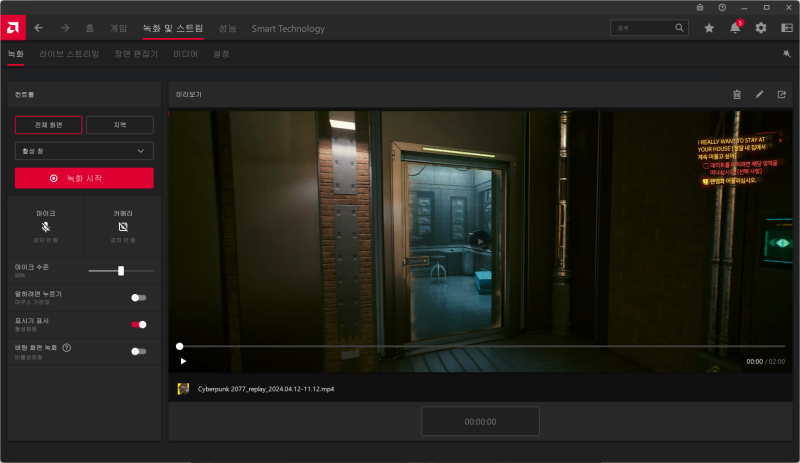Viewport: 800px width, 463px height.
Task: Go back with the left arrow
Action: click(x=39, y=28)
